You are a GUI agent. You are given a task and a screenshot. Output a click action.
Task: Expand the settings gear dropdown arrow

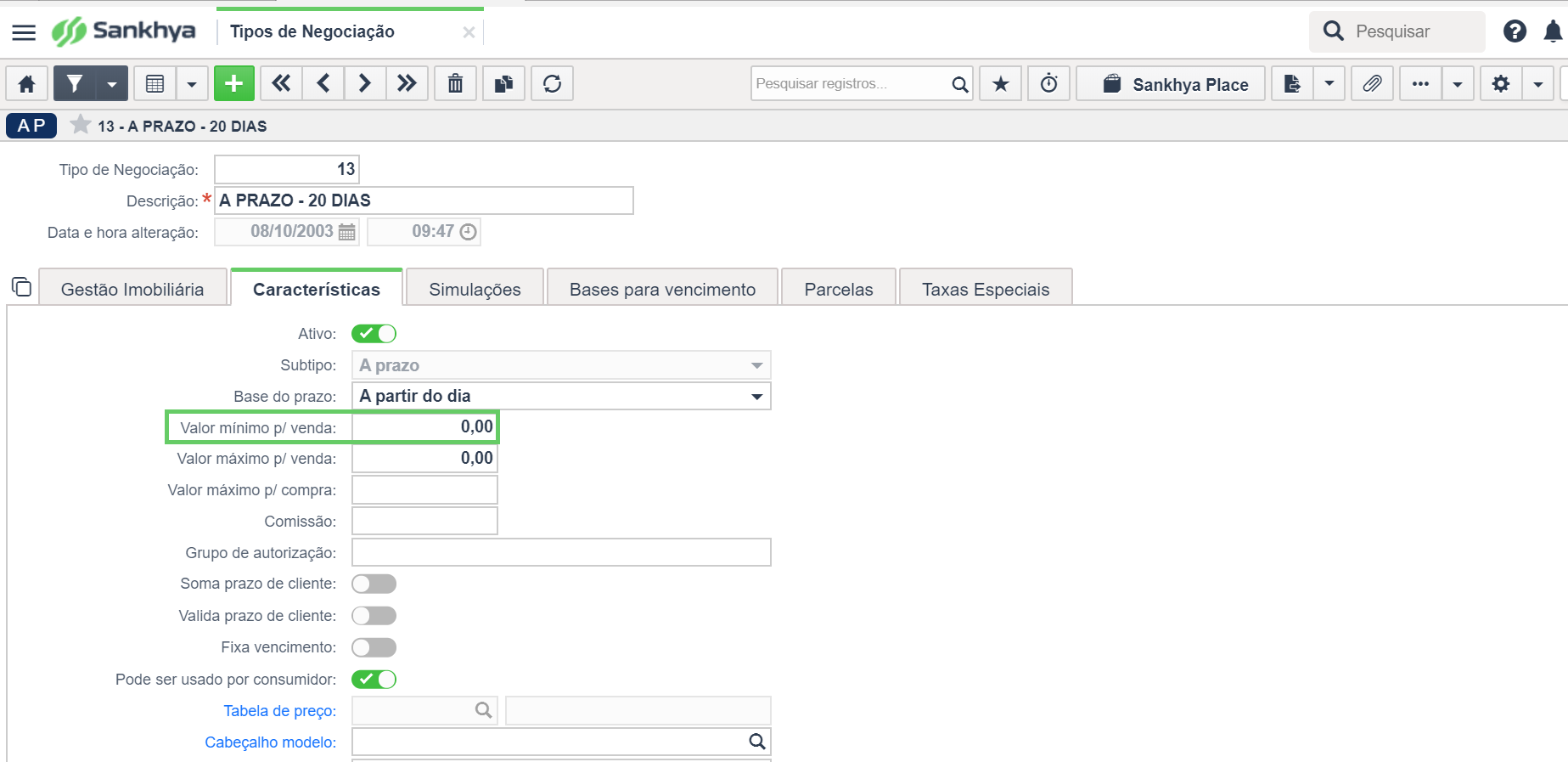[1538, 83]
